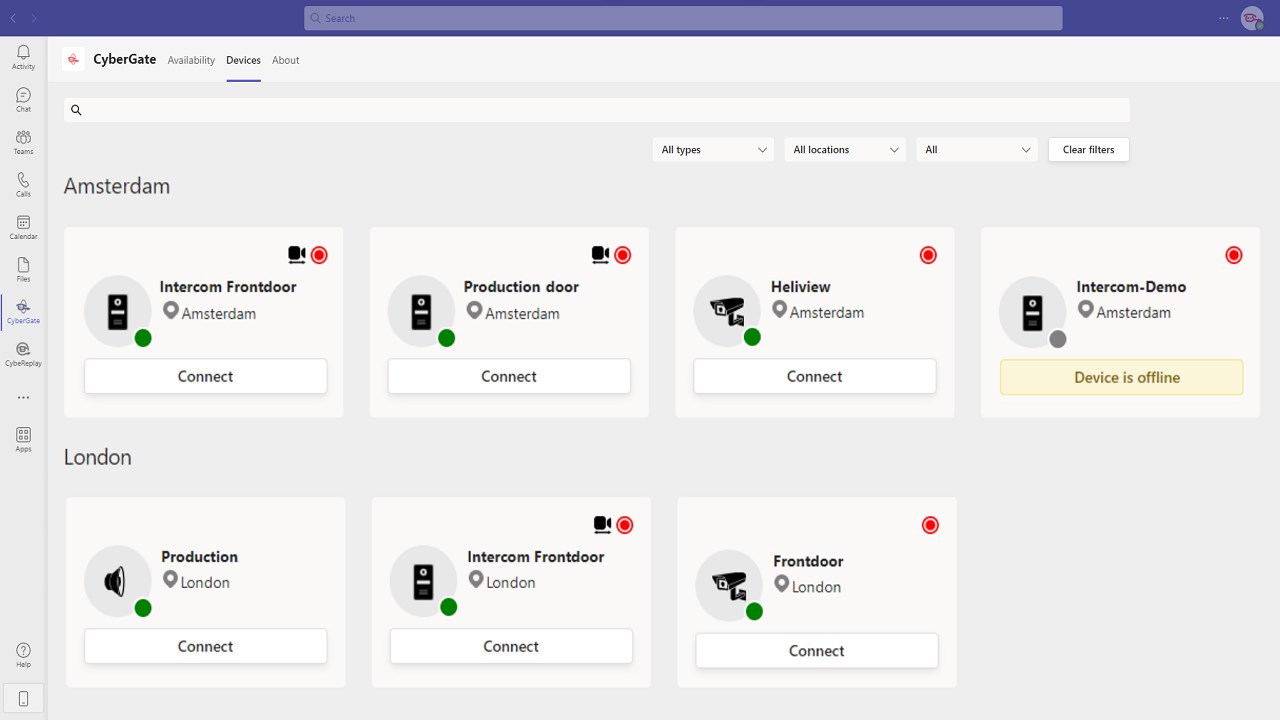The width and height of the screenshot is (1280, 720).
Task: Click the Intercom-Demo intercom device icon
Action: point(1033,311)
